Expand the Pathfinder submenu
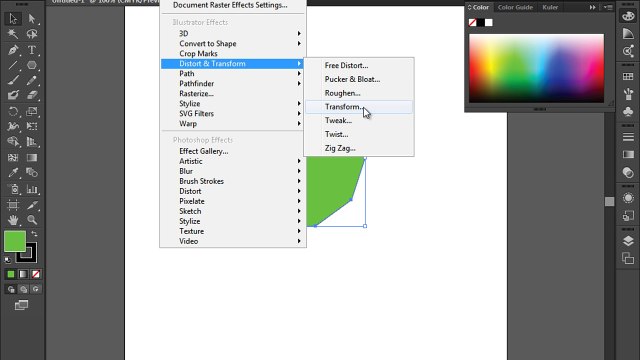Screen dimensions: 640x360 [x=233, y=84]
